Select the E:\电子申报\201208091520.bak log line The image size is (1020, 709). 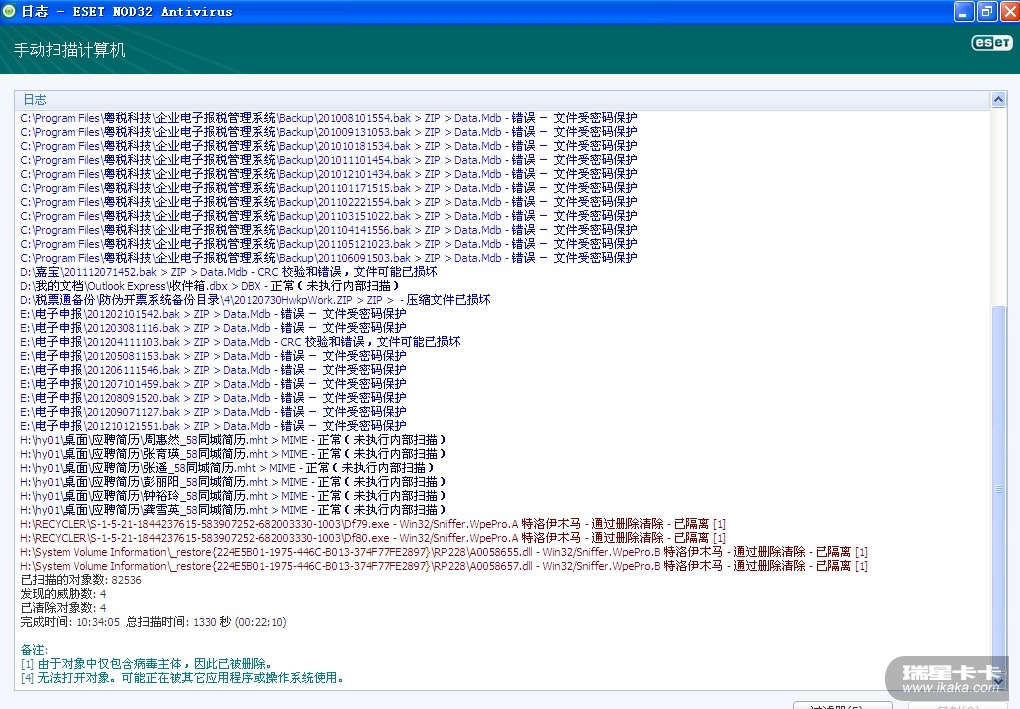[213, 397]
